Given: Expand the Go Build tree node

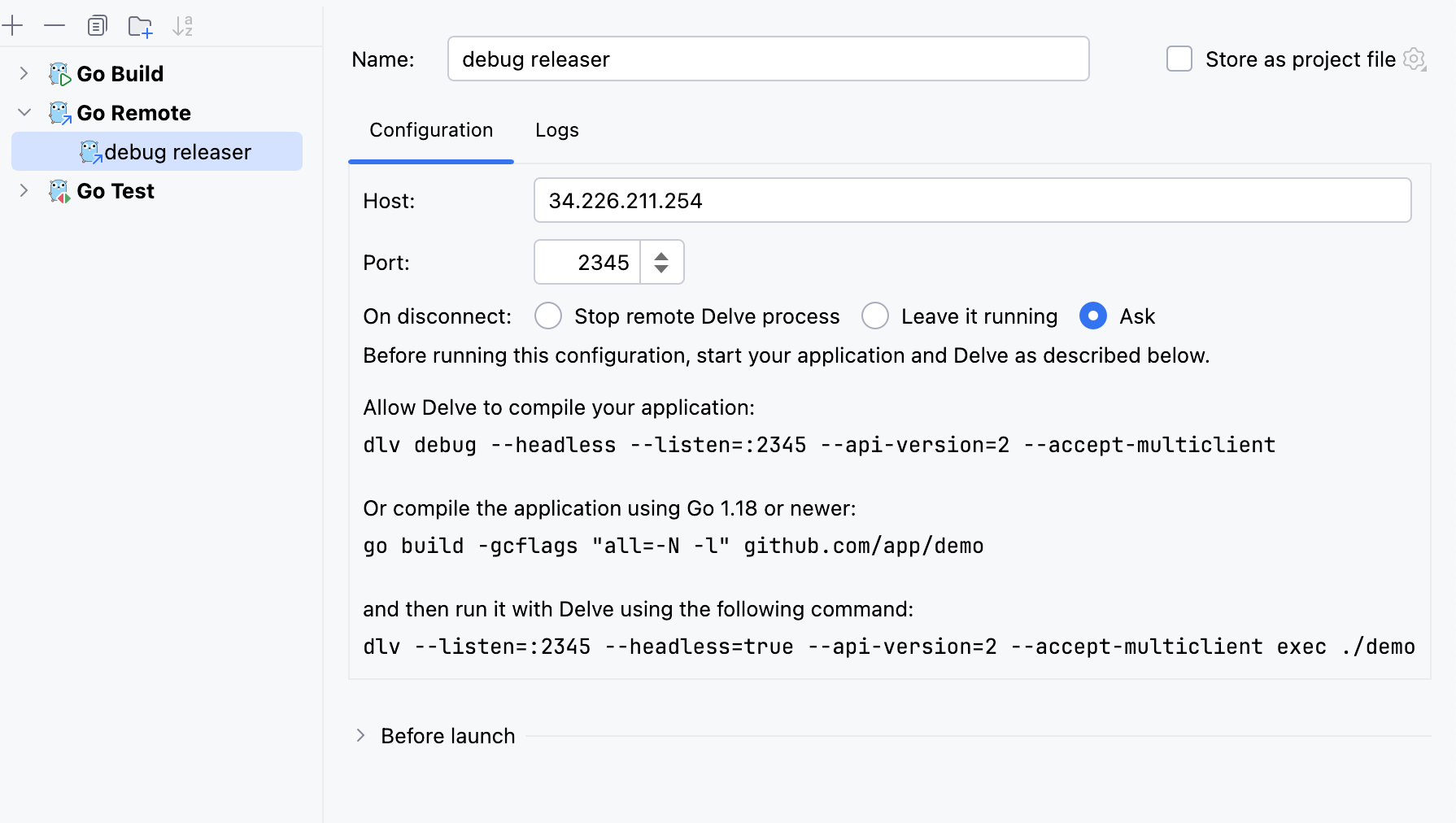Looking at the screenshot, I should coord(24,73).
